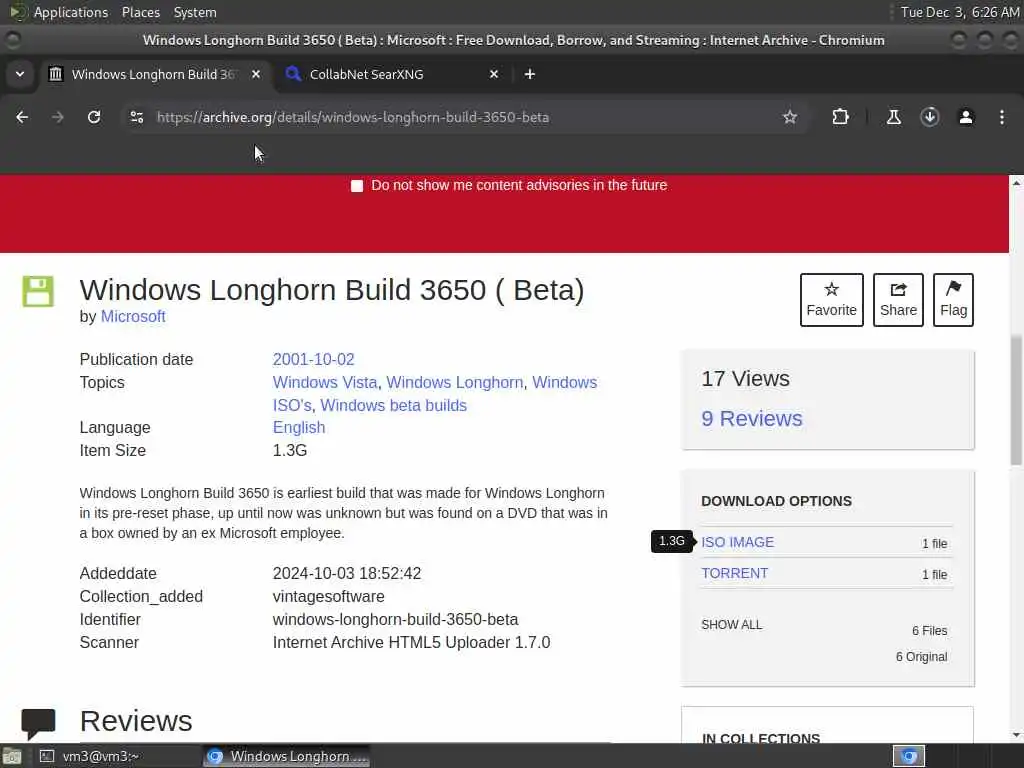The height and width of the screenshot is (768, 1024).
Task: Go back with the browser back arrow
Action: click(22, 117)
